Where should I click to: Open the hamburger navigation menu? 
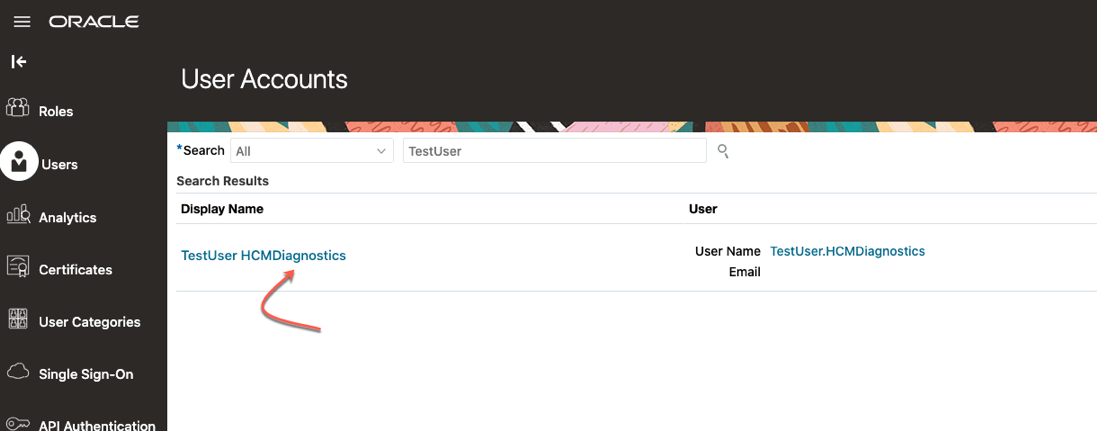[22, 22]
